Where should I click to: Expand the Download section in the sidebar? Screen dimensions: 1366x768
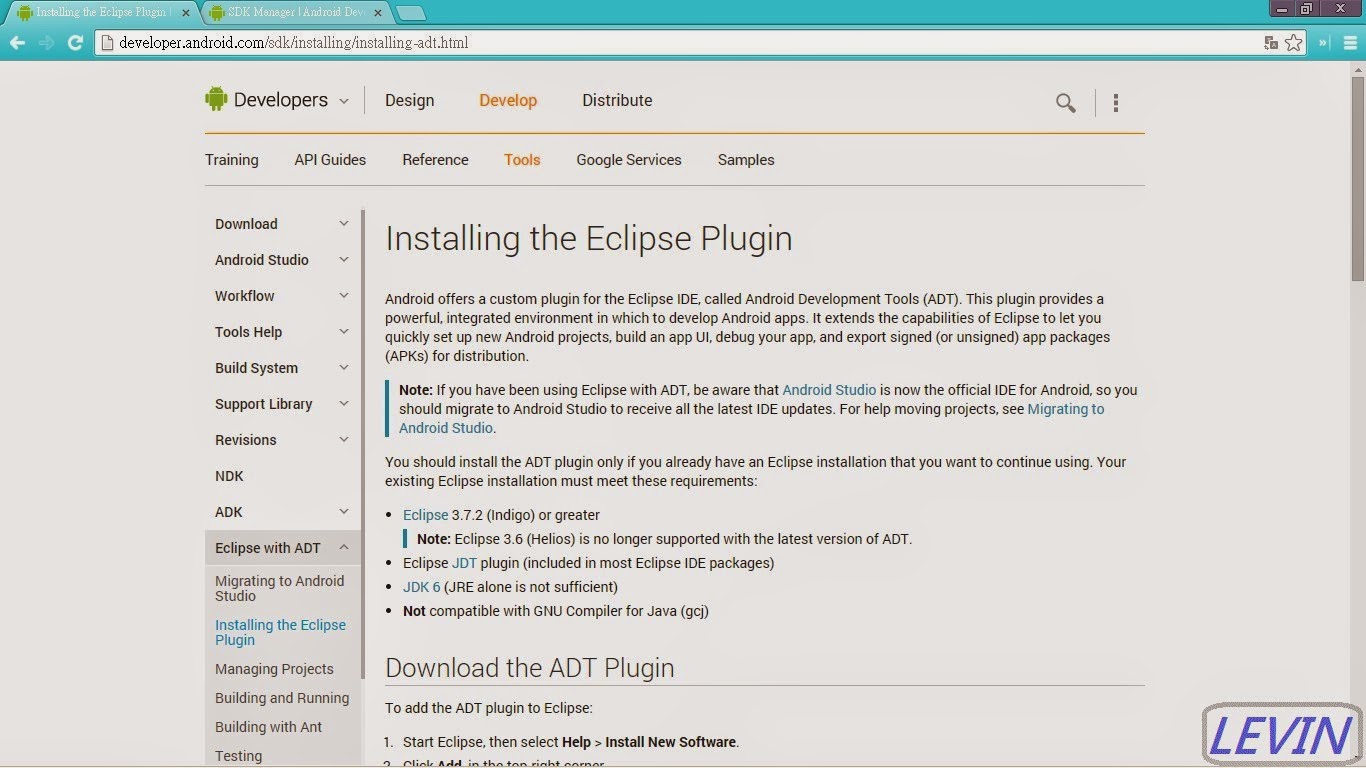pyautogui.click(x=344, y=224)
